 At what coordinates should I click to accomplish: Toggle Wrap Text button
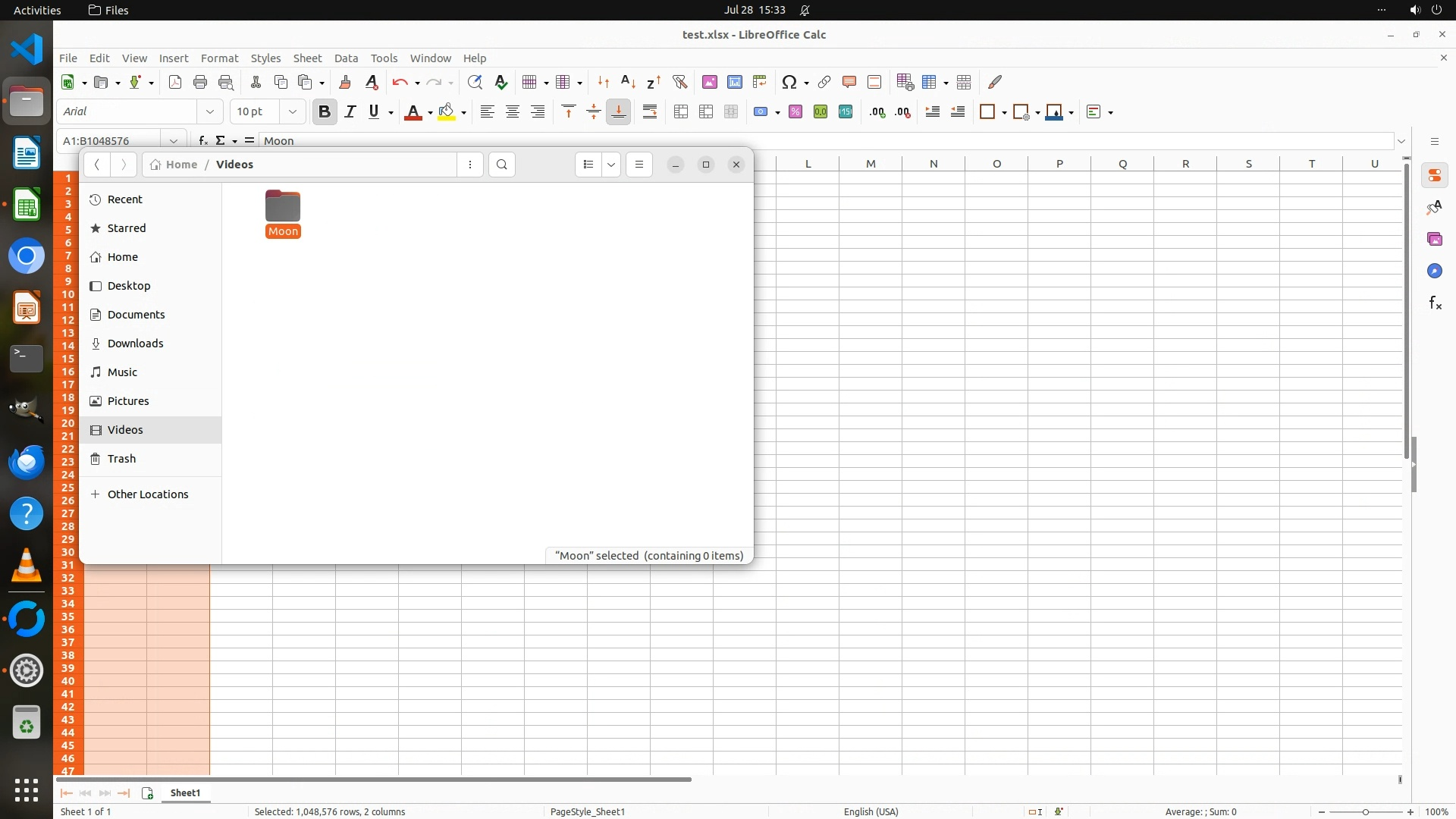tap(650, 111)
